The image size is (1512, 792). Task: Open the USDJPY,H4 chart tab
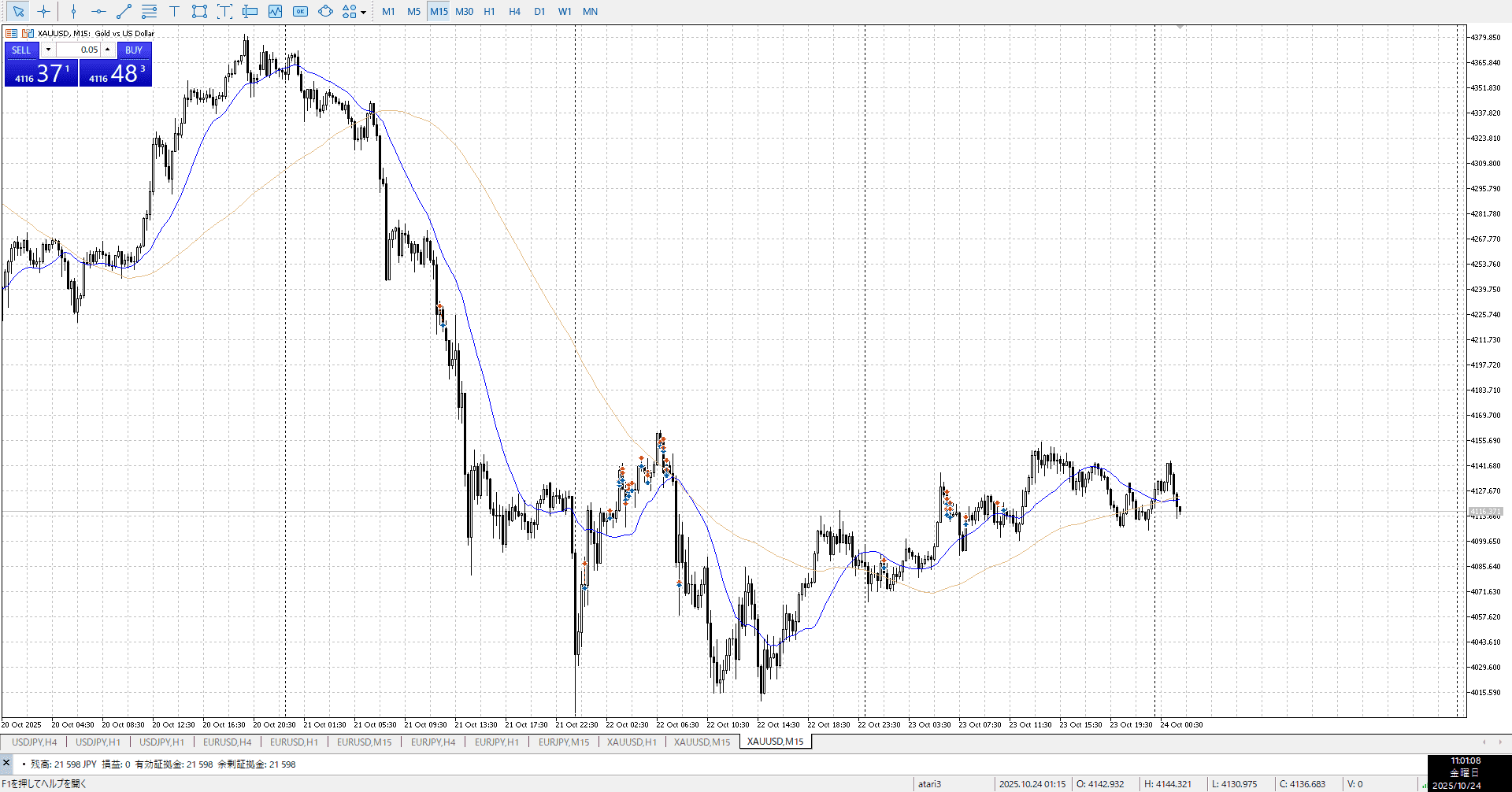tap(34, 742)
